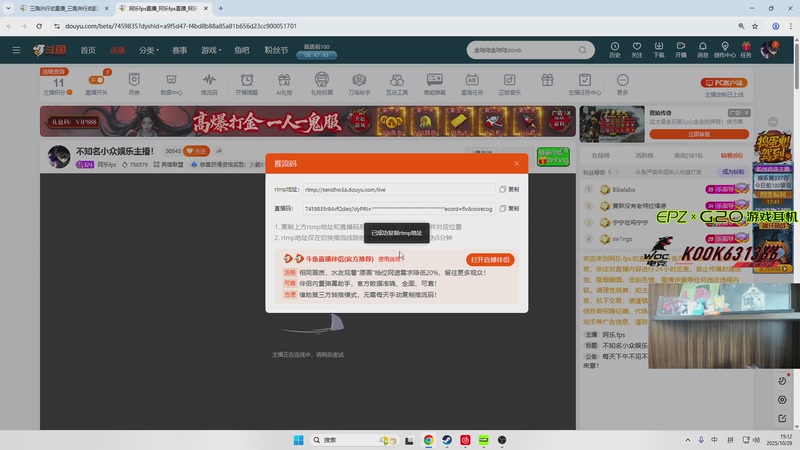Open the 互动工具 icon

pos(397,84)
